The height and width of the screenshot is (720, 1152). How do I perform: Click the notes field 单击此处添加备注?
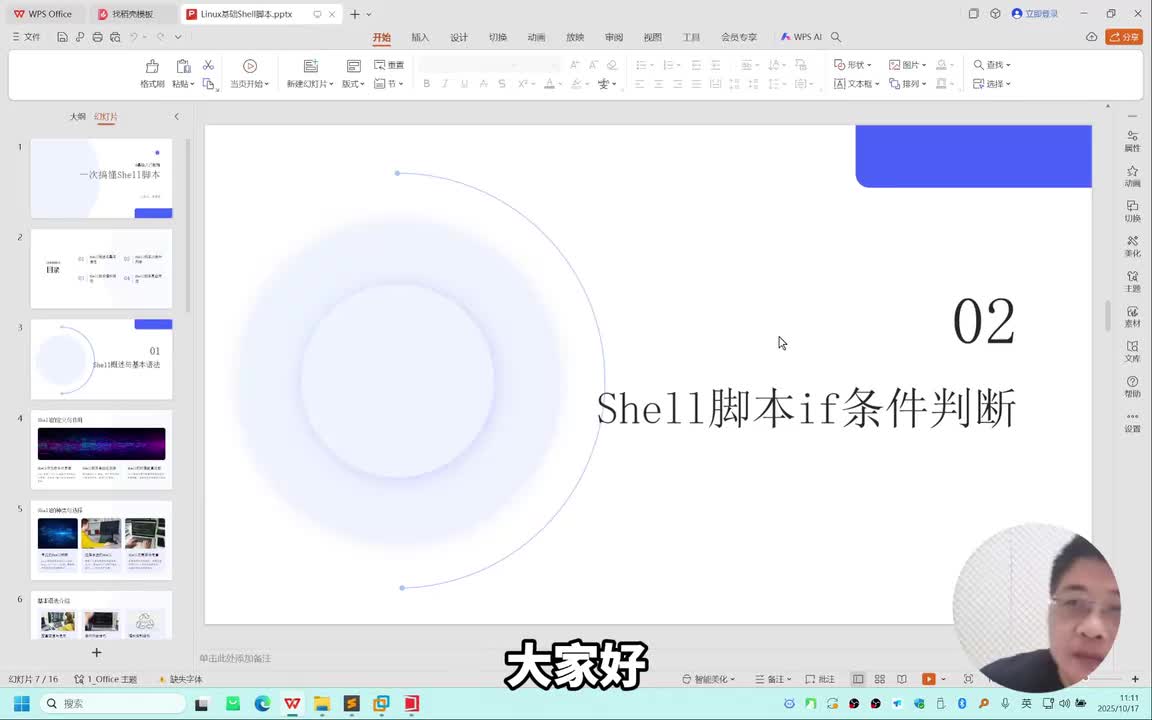(235, 658)
